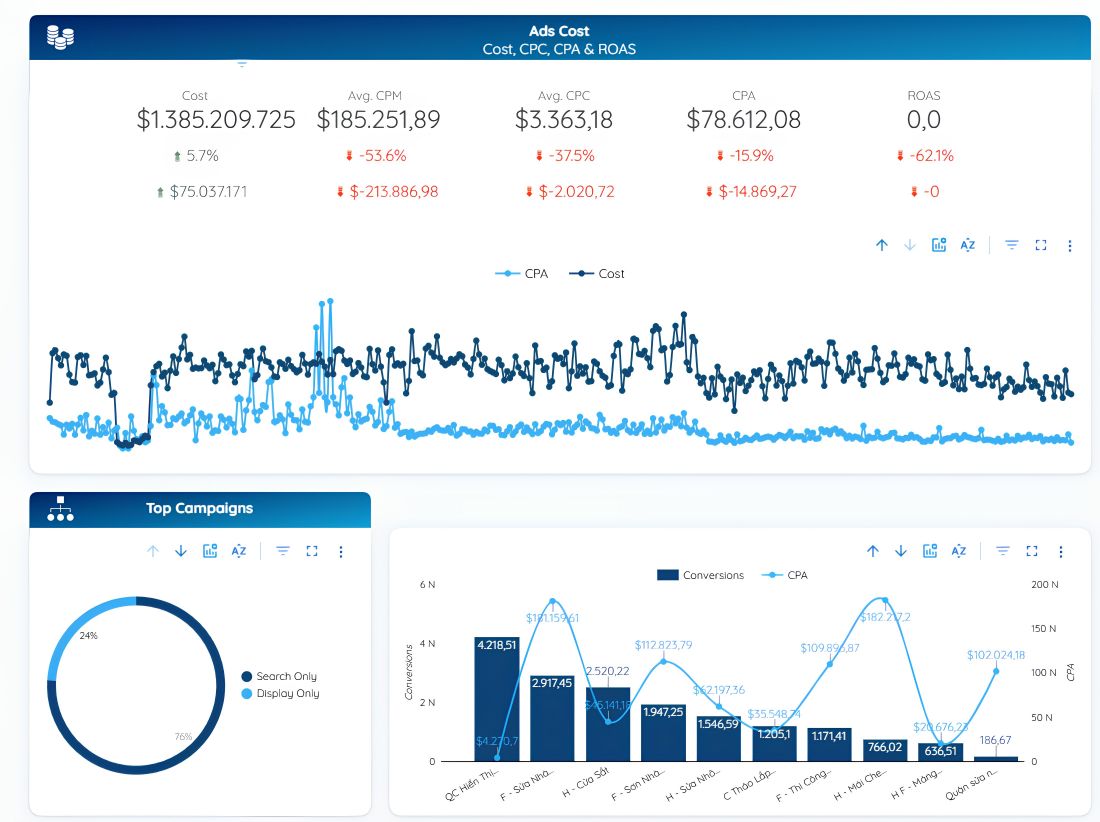The height and width of the screenshot is (822, 1100).
Task: Open the chart options icon on the CPA/Cost line chart
Action: (x=939, y=245)
